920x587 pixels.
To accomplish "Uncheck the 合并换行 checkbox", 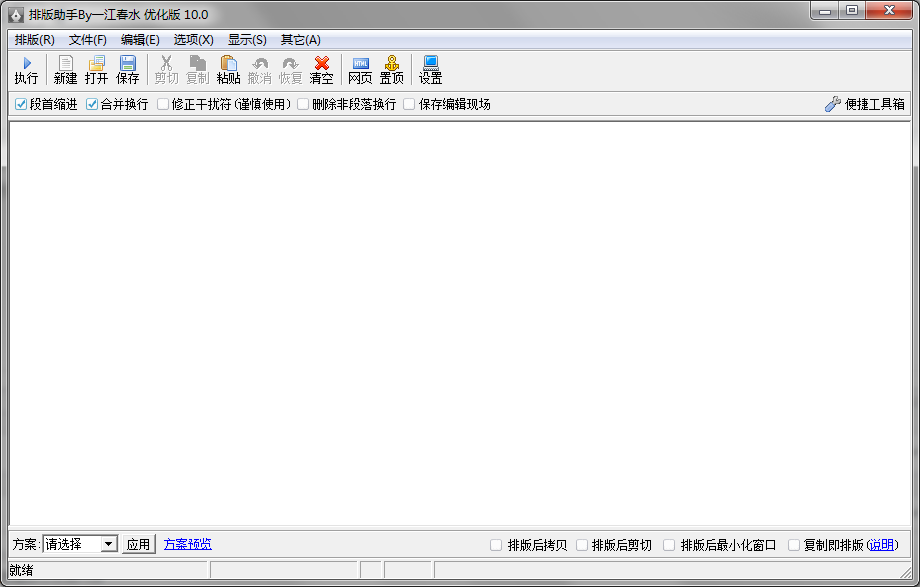I will (x=92, y=104).
